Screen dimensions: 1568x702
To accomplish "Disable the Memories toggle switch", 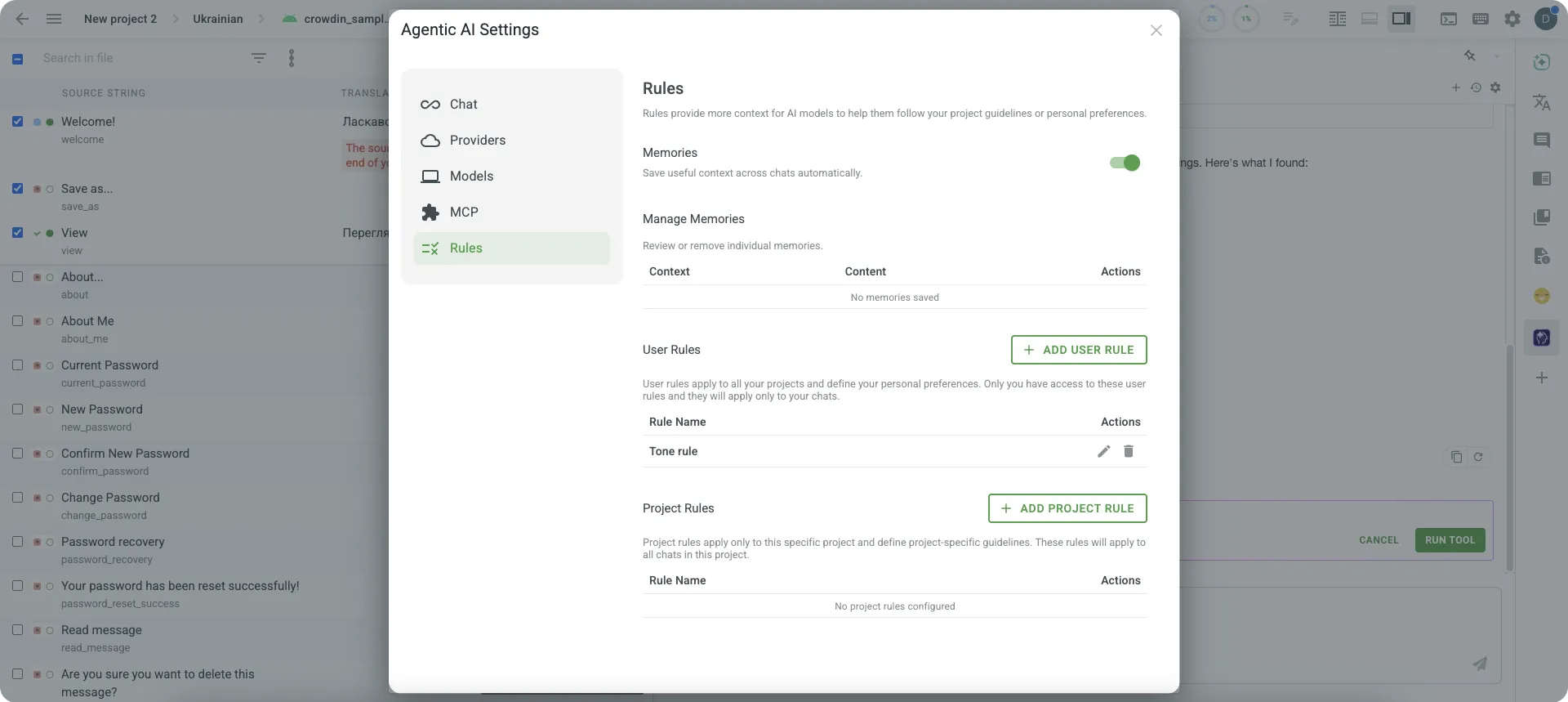I will coord(1125,163).
